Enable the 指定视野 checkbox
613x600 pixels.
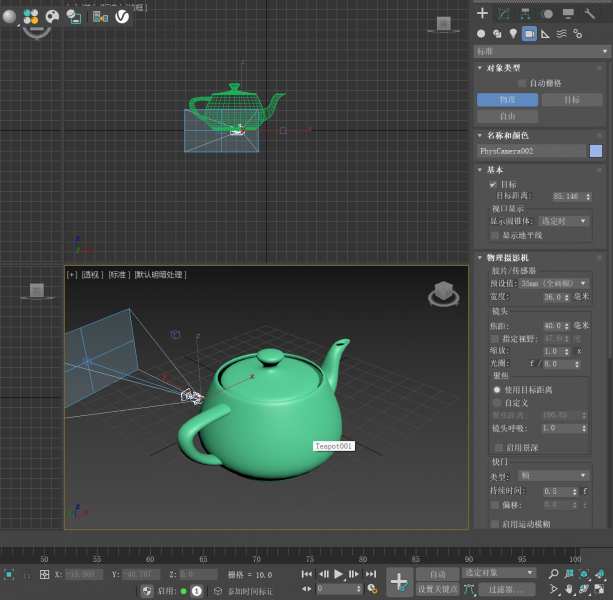(495, 339)
